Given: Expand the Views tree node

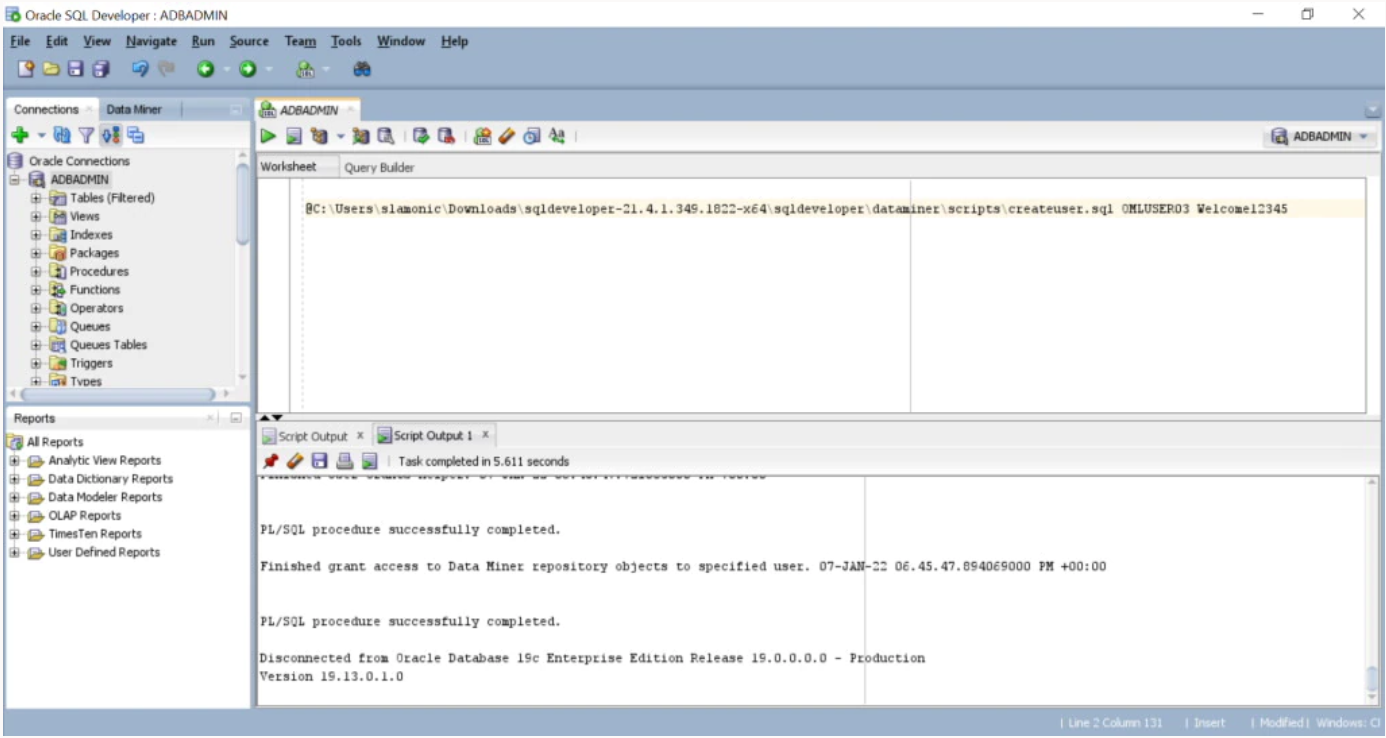Looking at the screenshot, I should 36,216.
